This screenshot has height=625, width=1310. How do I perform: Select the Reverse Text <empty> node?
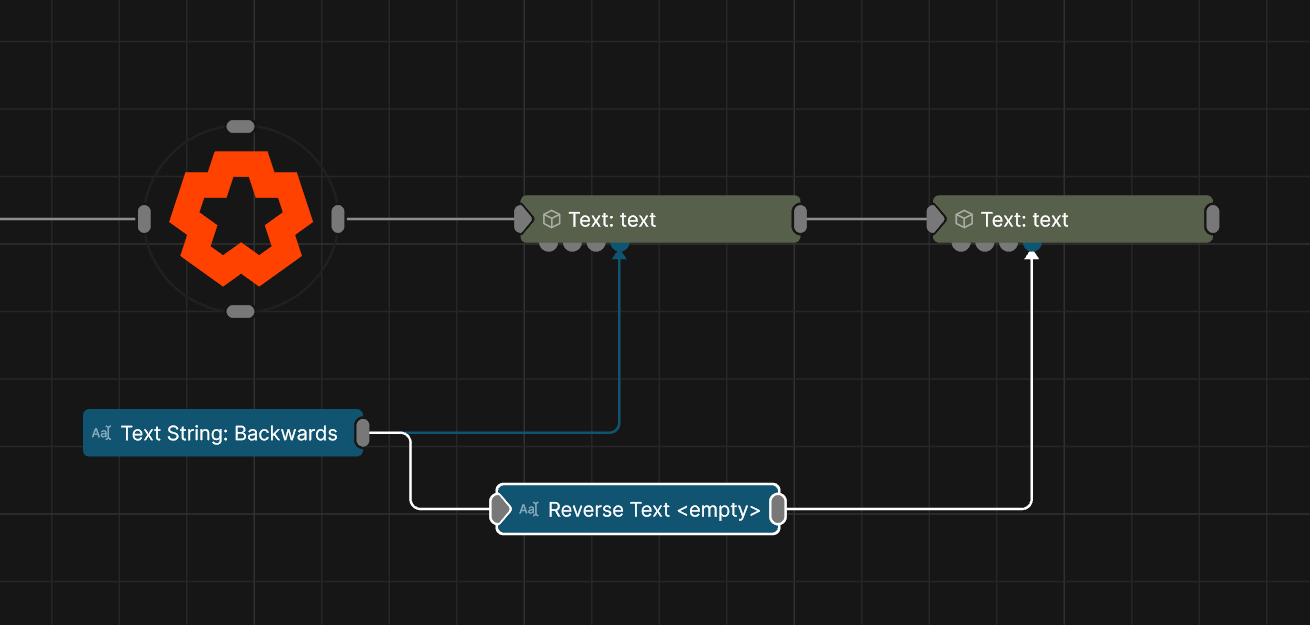coord(653,510)
